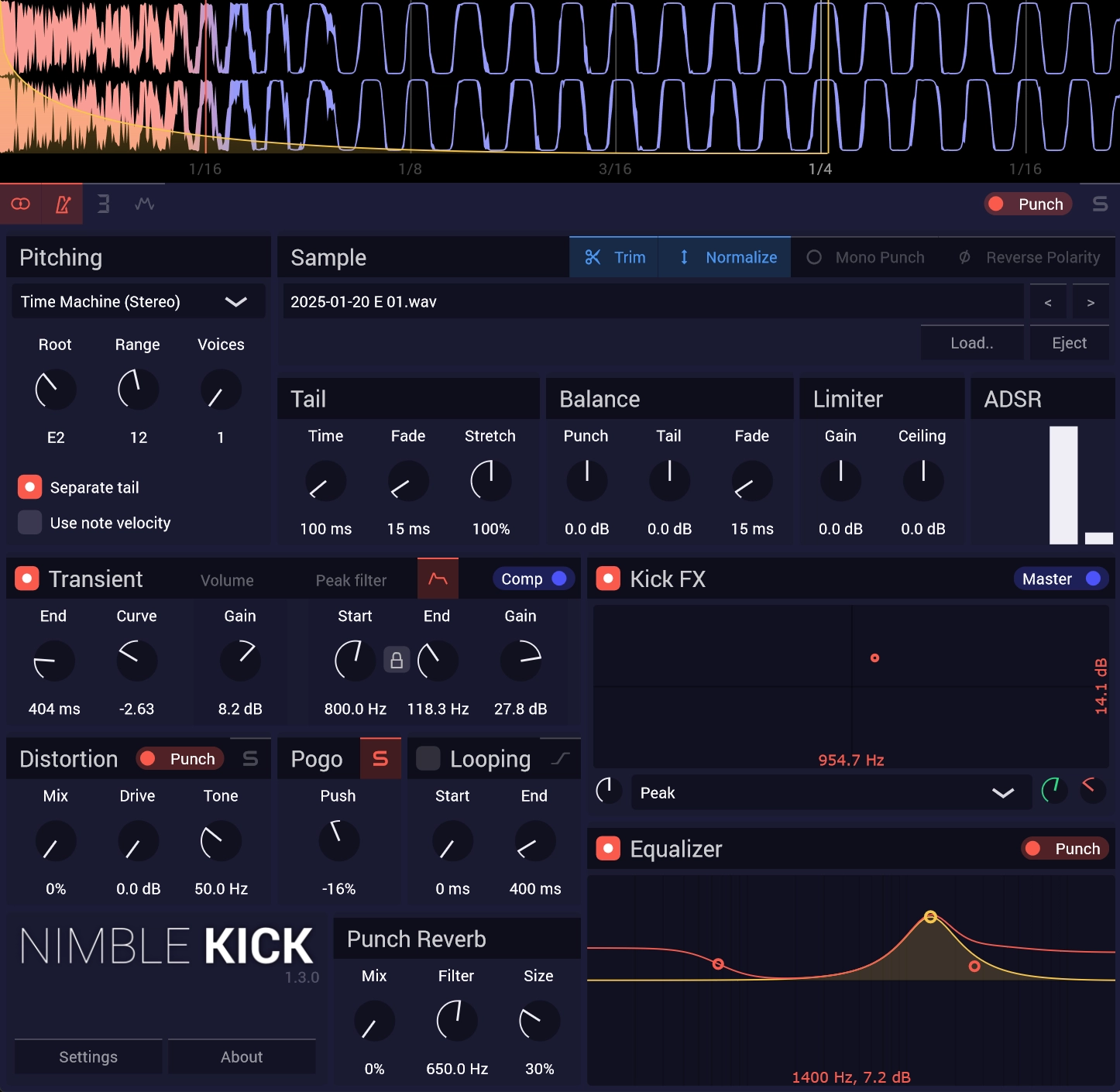Click the Pitching Voices knob

pos(221,390)
